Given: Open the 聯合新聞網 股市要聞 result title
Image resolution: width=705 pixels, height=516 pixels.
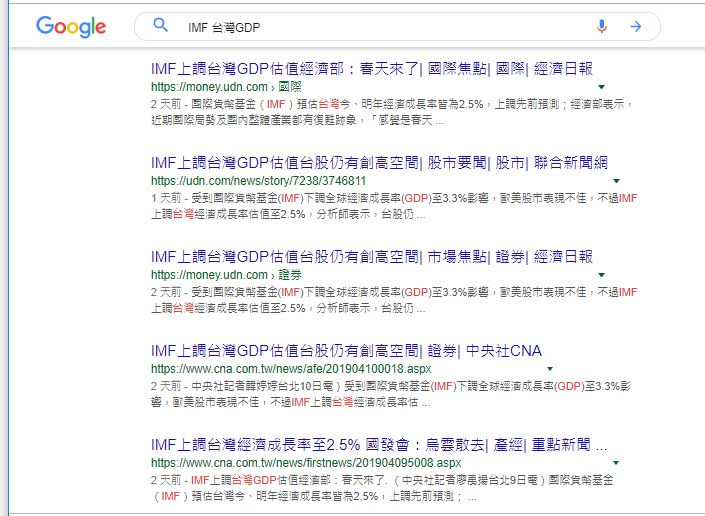Looking at the screenshot, I should pos(379,163).
